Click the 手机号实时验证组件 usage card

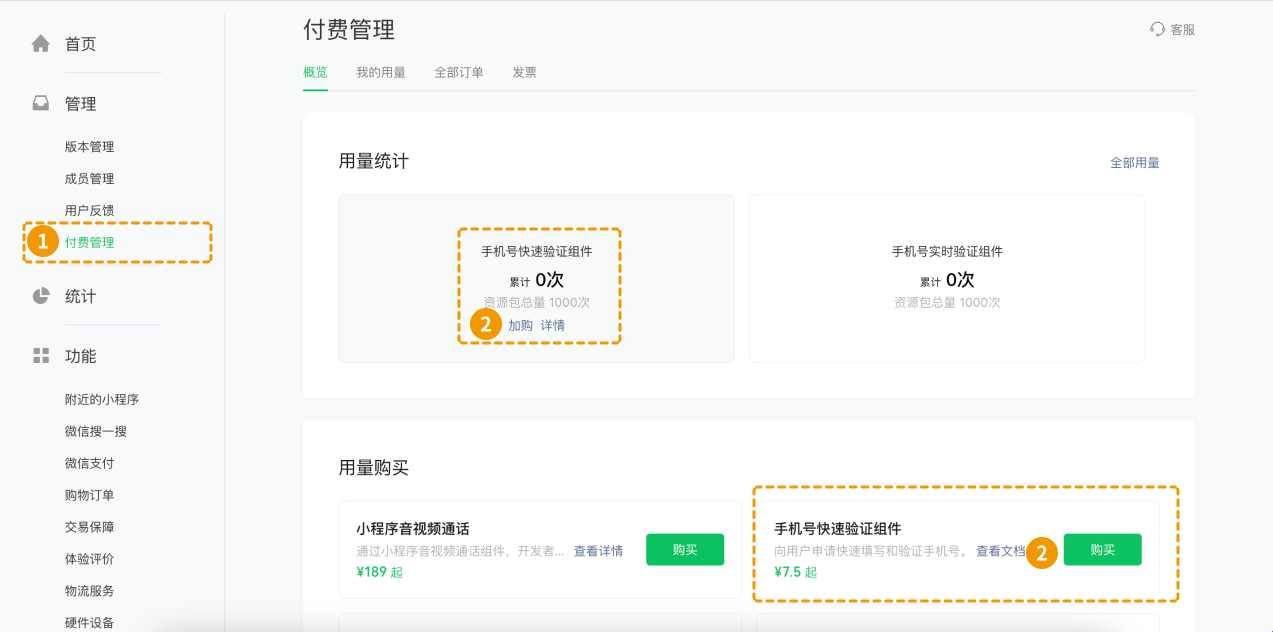tap(946, 278)
